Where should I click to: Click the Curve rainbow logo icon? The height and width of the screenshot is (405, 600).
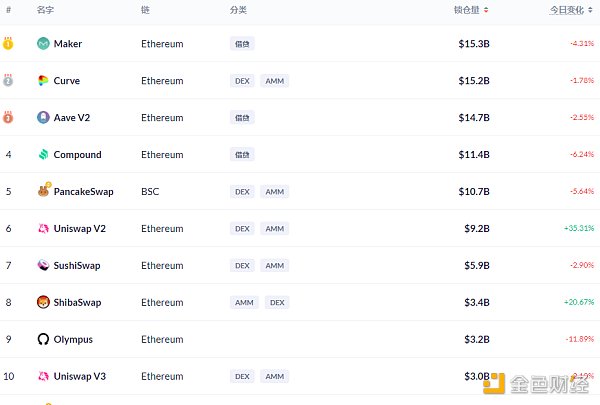click(x=43, y=80)
